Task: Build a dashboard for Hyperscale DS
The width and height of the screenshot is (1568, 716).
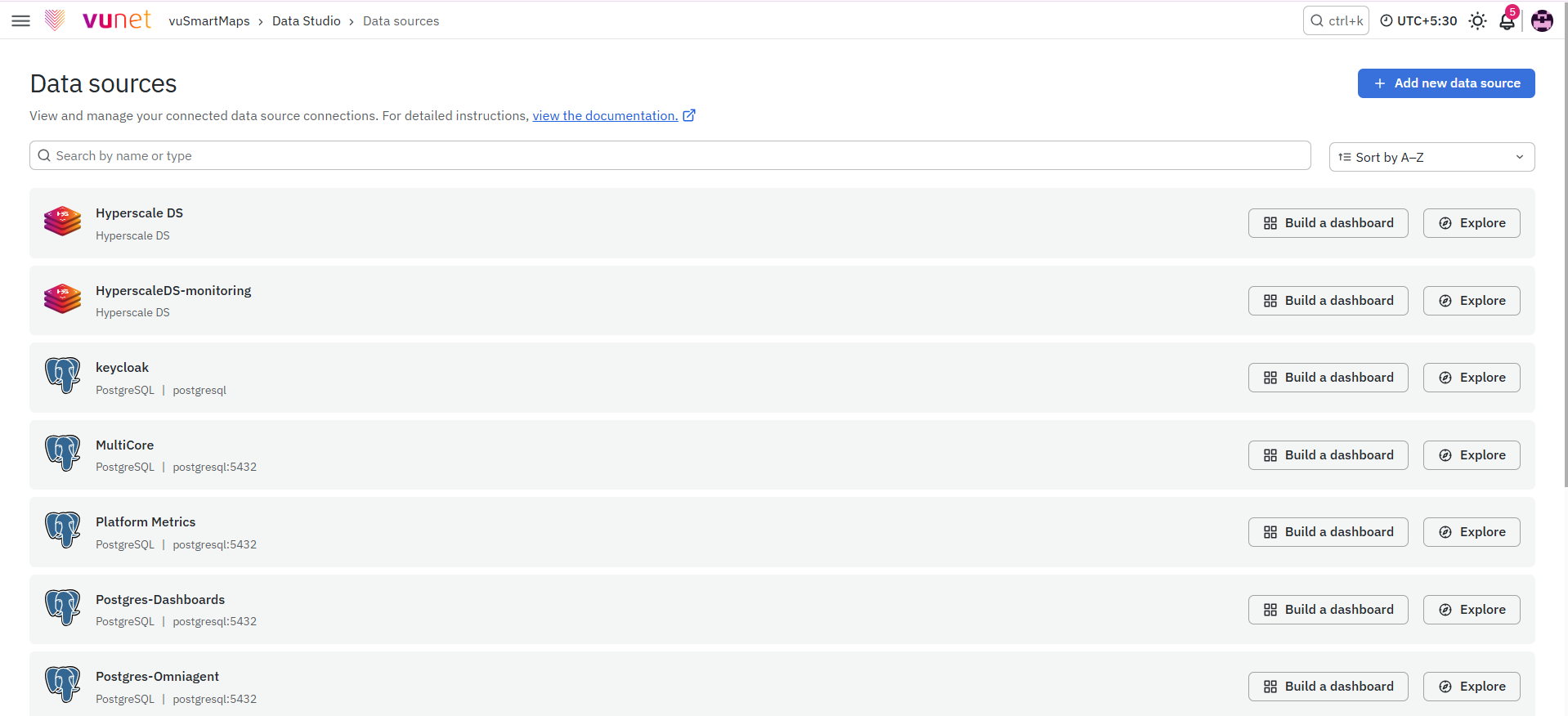Action: tap(1328, 223)
